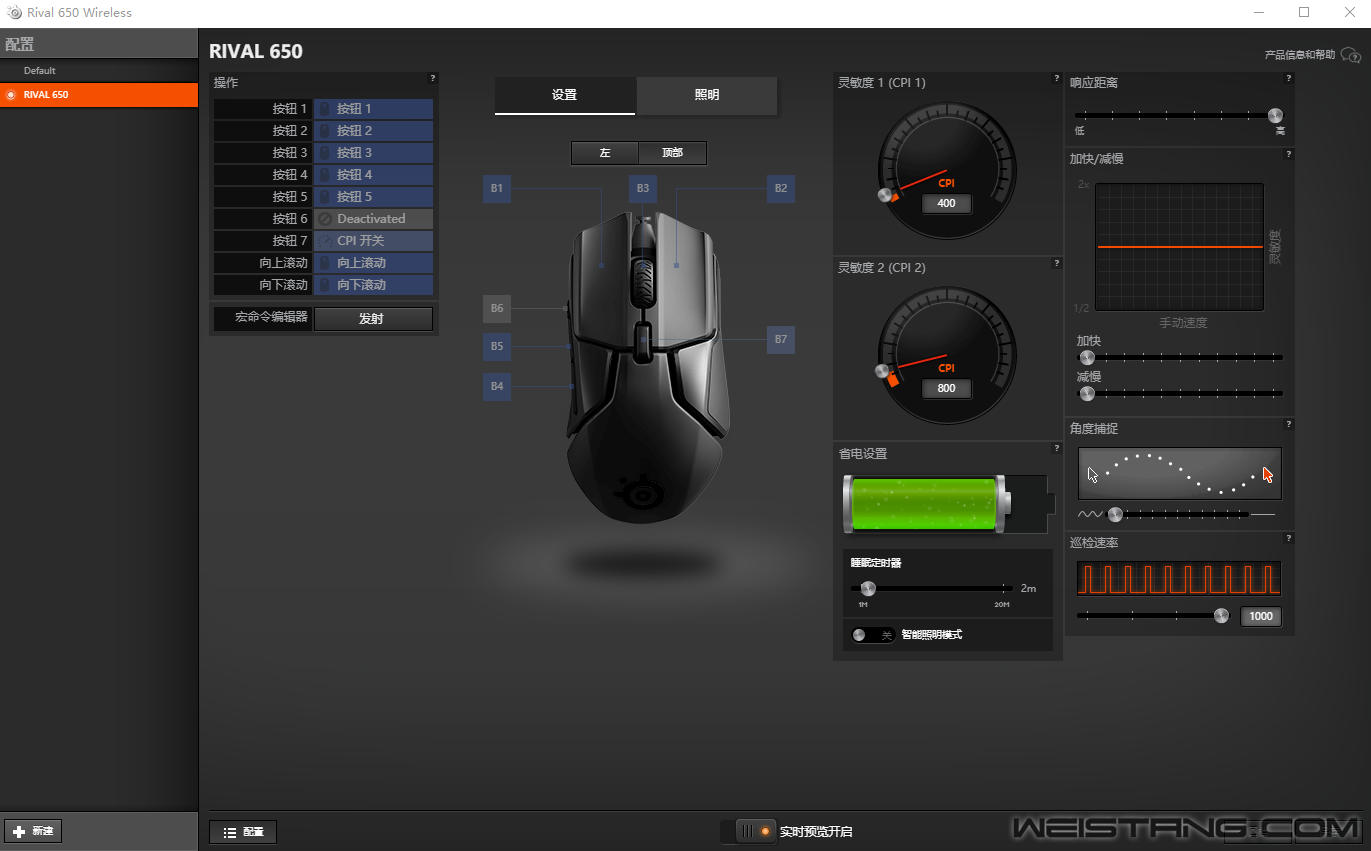Image resolution: width=1371 pixels, height=851 pixels.
Task: Click the CPI 2 value field 800
Action: 946,388
